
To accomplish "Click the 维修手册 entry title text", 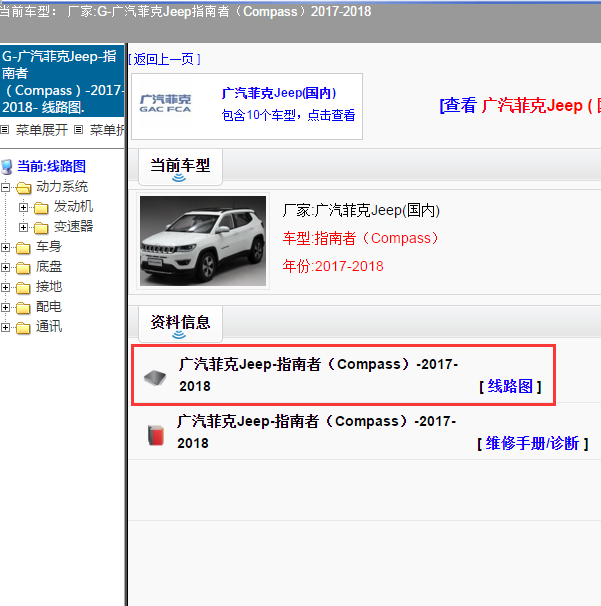I will point(317,432).
